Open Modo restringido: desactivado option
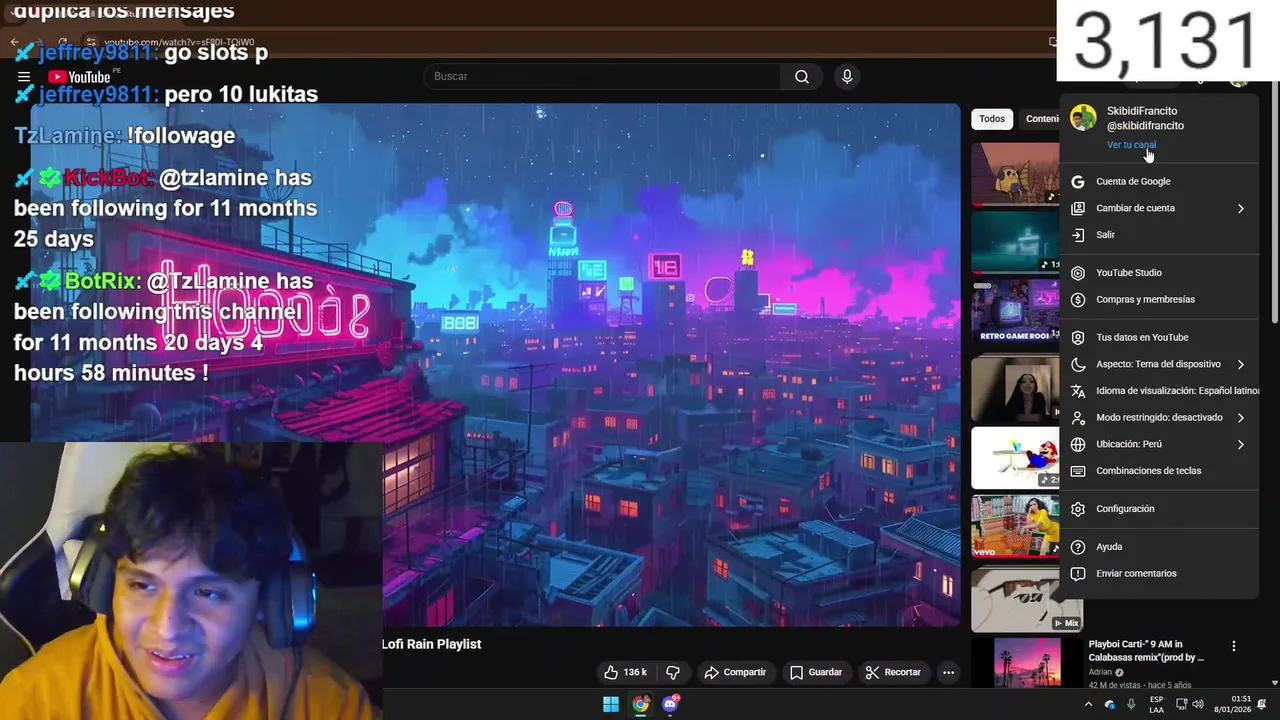Viewport: 1280px width, 720px height. click(1160, 417)
